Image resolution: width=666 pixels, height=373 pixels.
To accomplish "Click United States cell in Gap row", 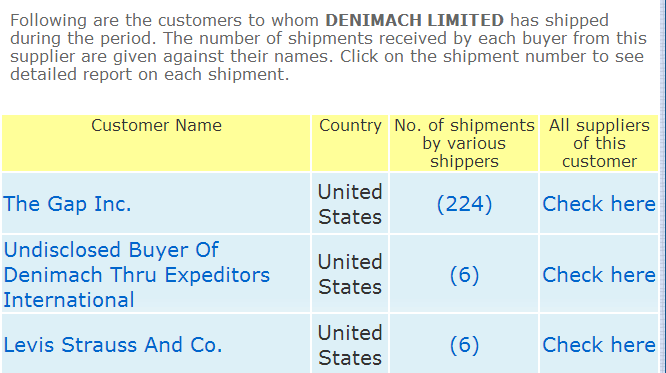I will [350, 204].
